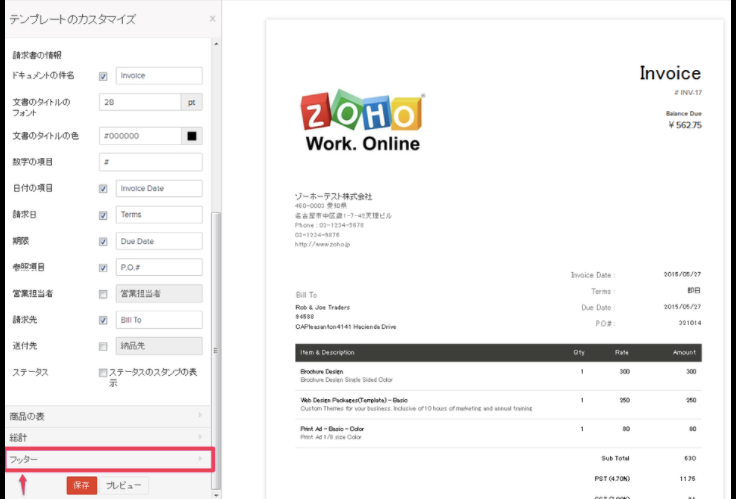Click the Item & Description column header

[x=327, y=353]
